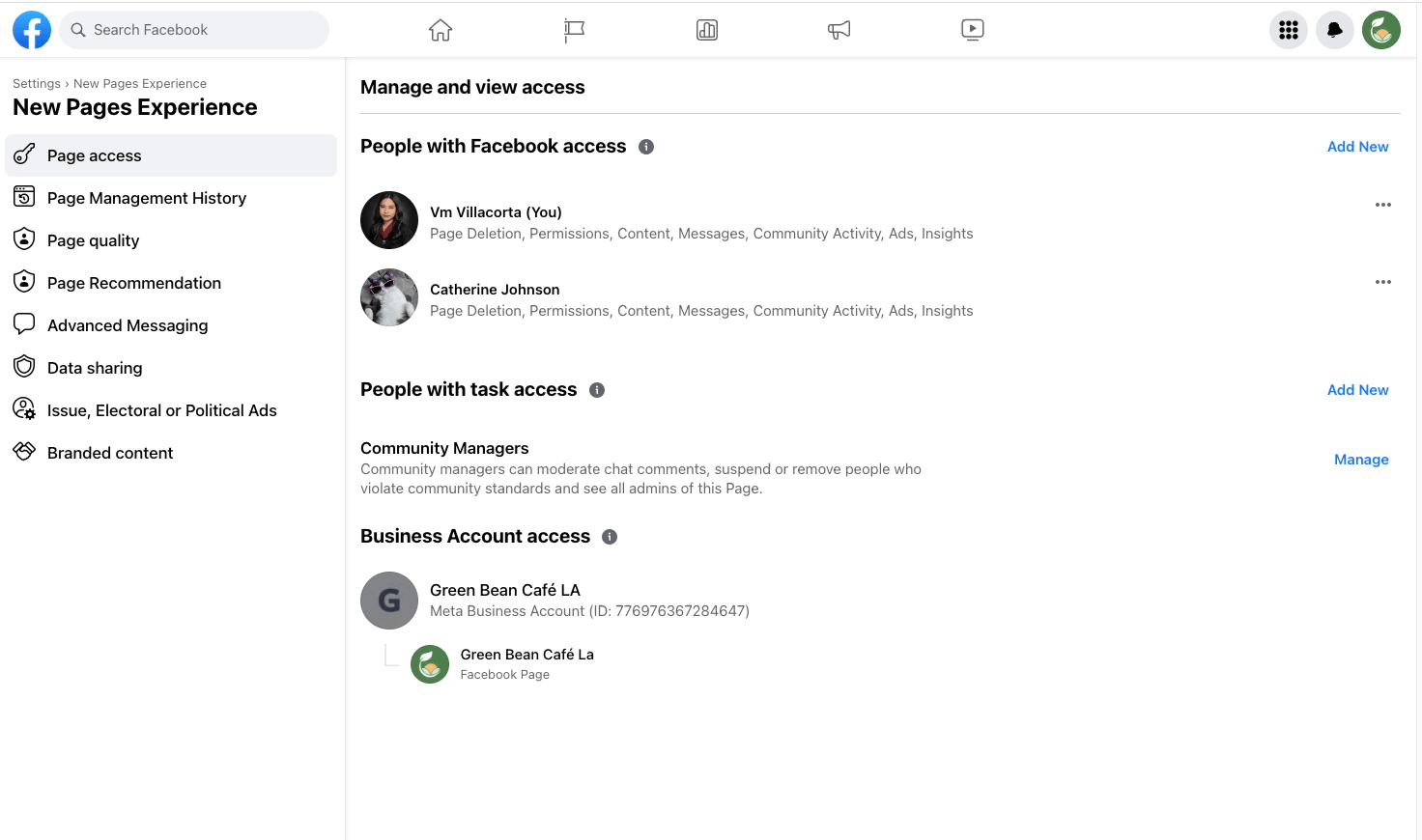
Task: Click New Pages Experience breadcrumb
Action: [140, 84]
